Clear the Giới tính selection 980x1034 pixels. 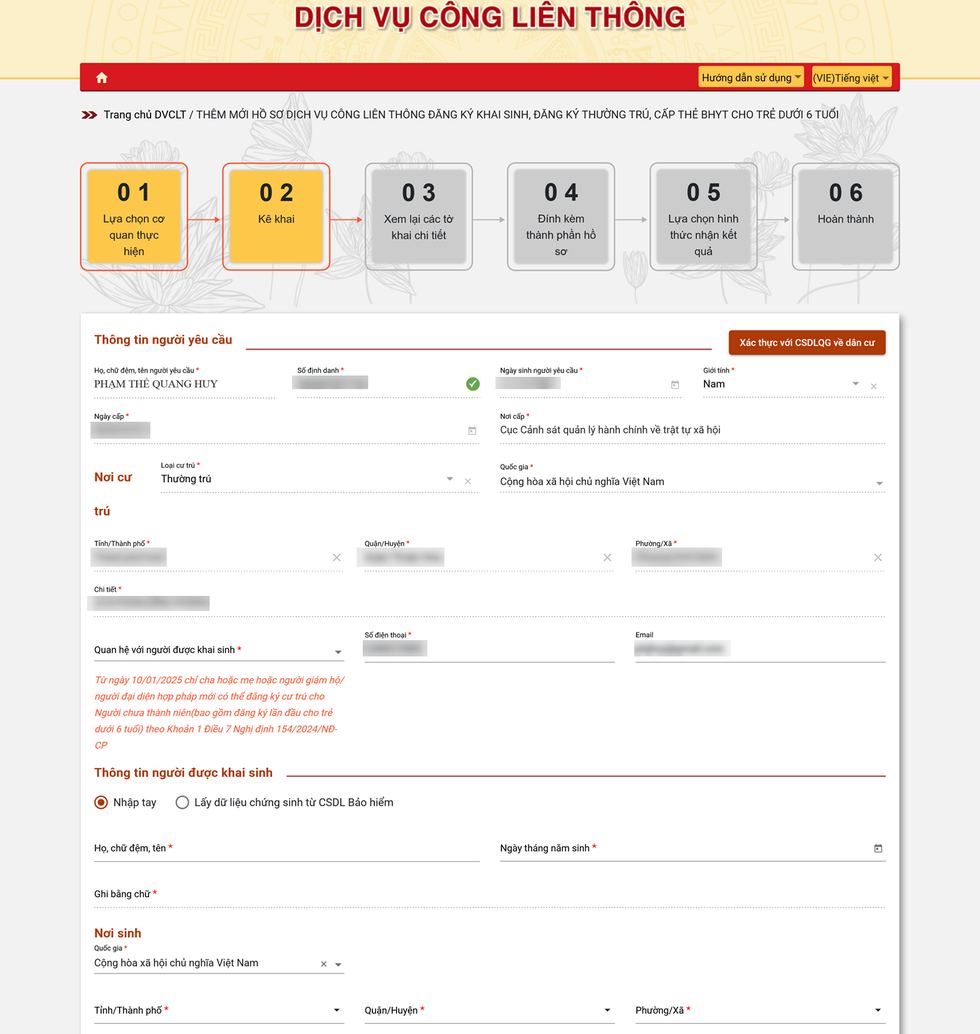[x=874, y=386]
